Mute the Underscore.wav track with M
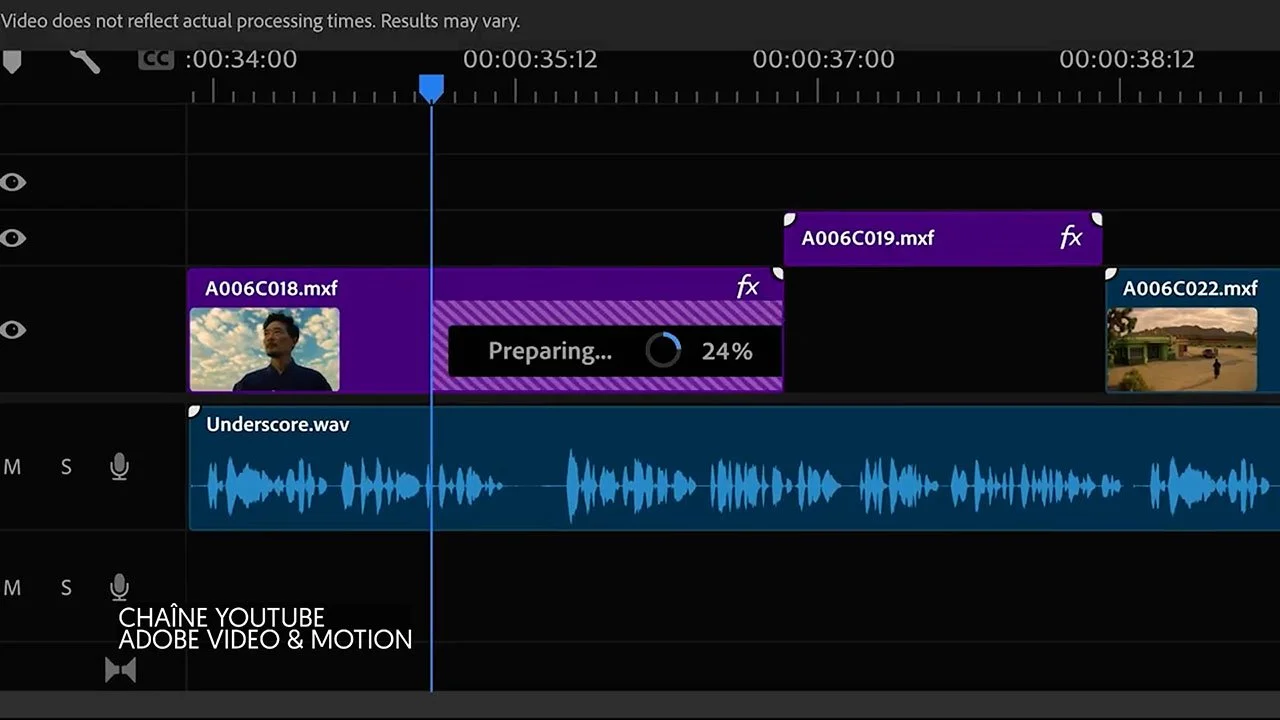The image size is (1280, 720). (12, 467)
